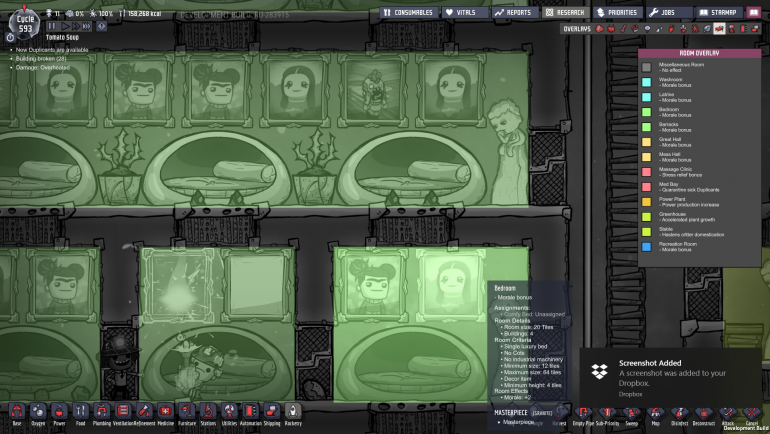Set game to fast speed
The height and width of the screenshot is (434, 770).
(75, 26)
